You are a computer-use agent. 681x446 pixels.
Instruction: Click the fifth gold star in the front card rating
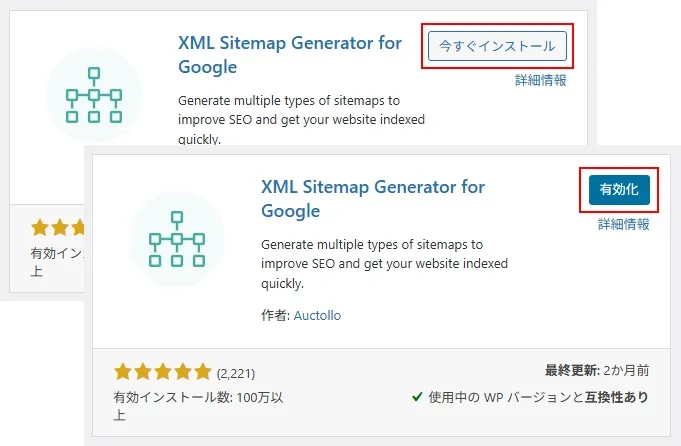pyautogui.click(x=202, y=372)
